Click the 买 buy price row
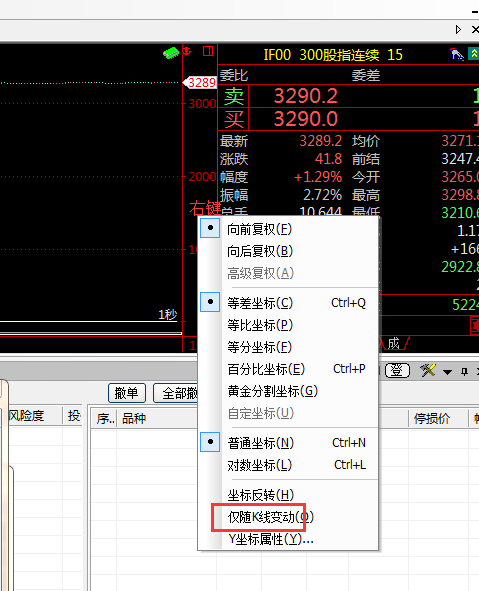This screenshot has height=591, width=479. (x=348, y=119)
